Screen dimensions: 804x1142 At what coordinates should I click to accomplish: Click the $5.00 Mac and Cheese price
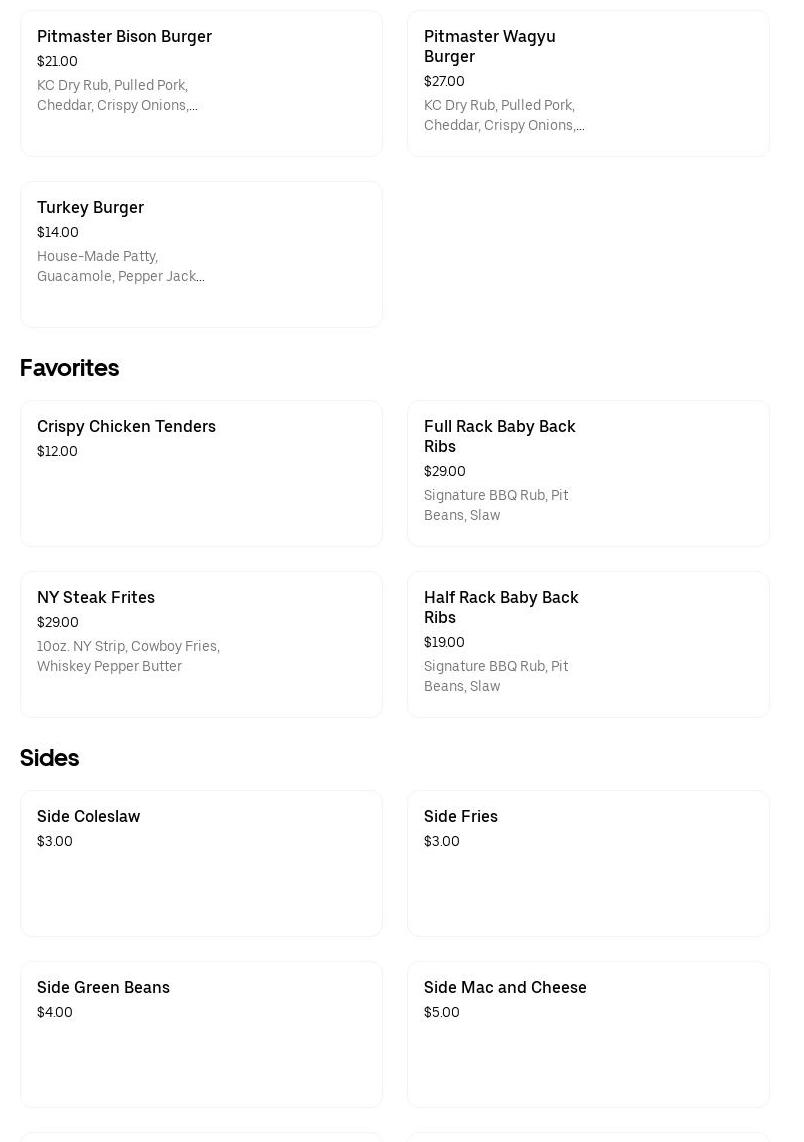point(442,1013)
